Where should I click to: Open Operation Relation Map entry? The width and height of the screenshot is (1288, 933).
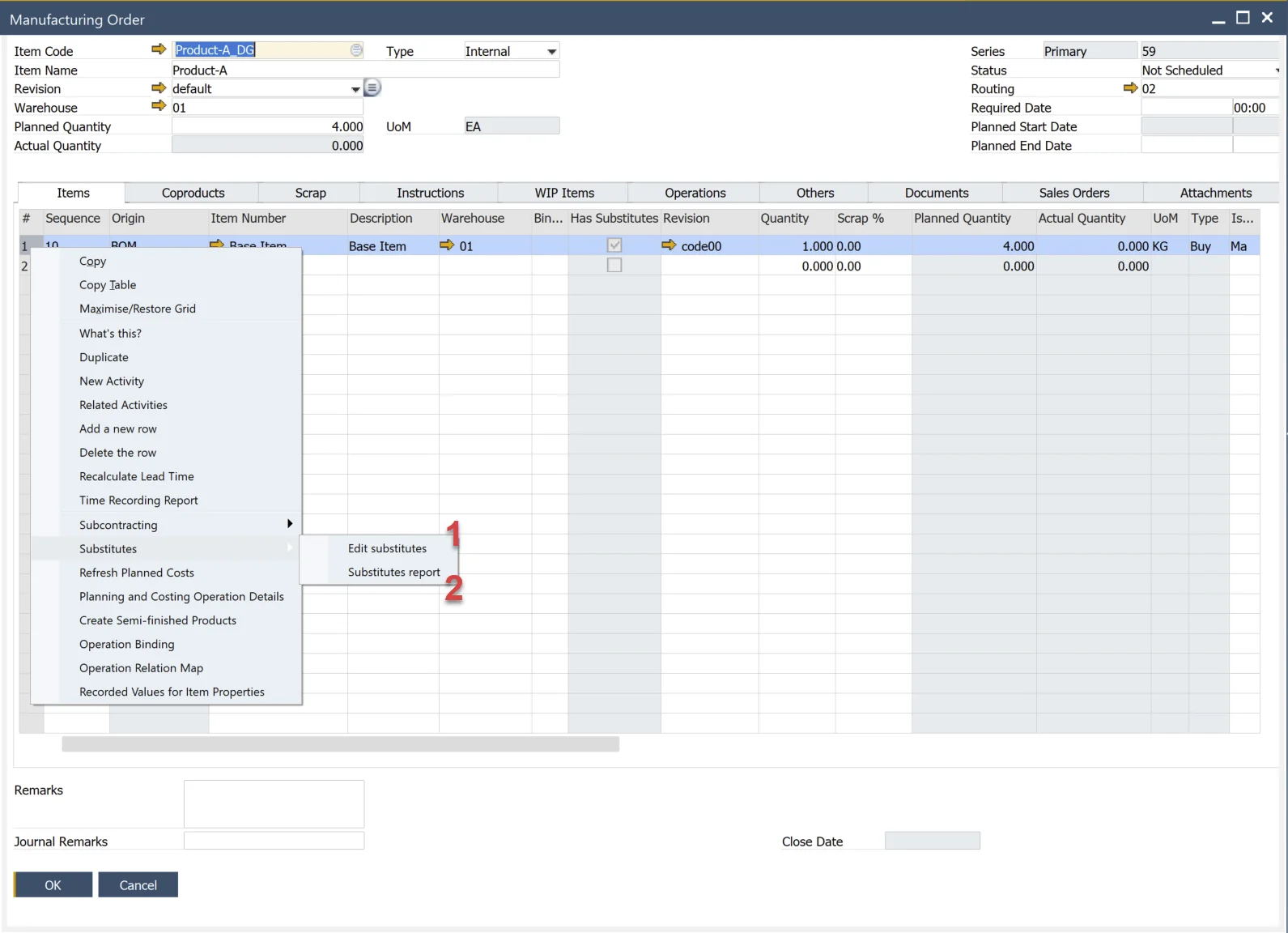click(x=166, y=668)
